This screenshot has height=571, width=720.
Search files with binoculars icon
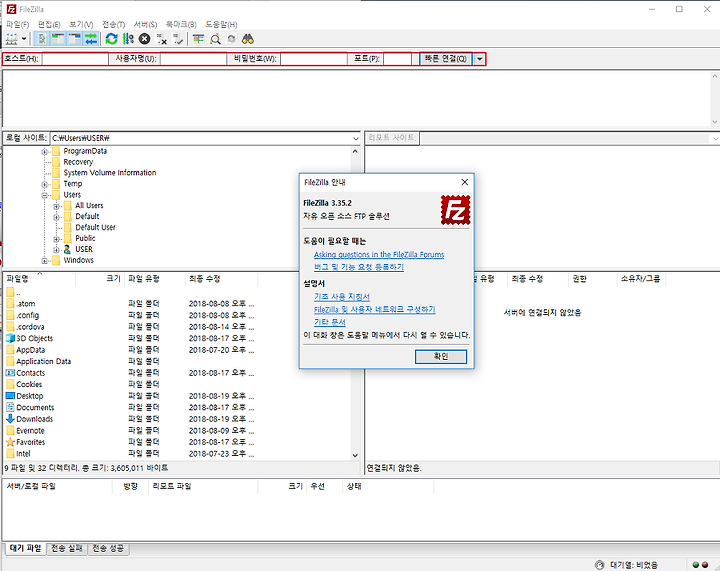[248, 39]
